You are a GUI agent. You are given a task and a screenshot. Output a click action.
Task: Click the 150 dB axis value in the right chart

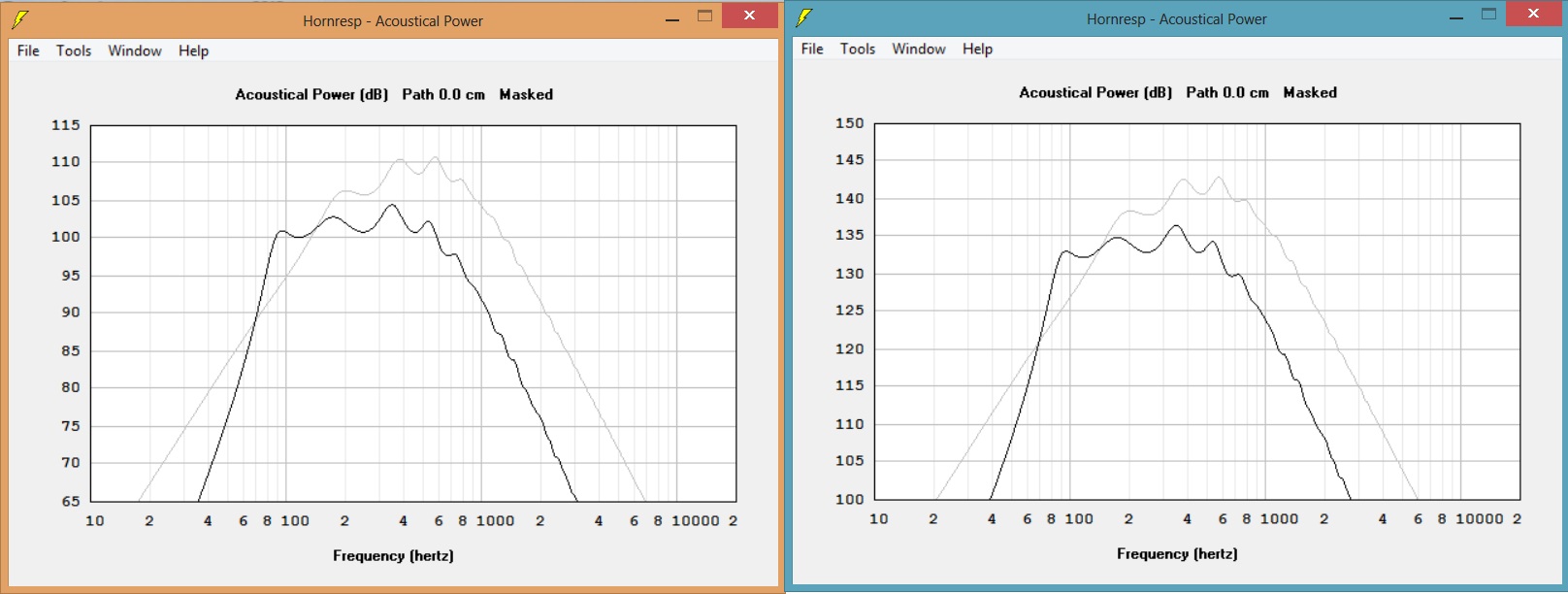click(x=850, y=123)
